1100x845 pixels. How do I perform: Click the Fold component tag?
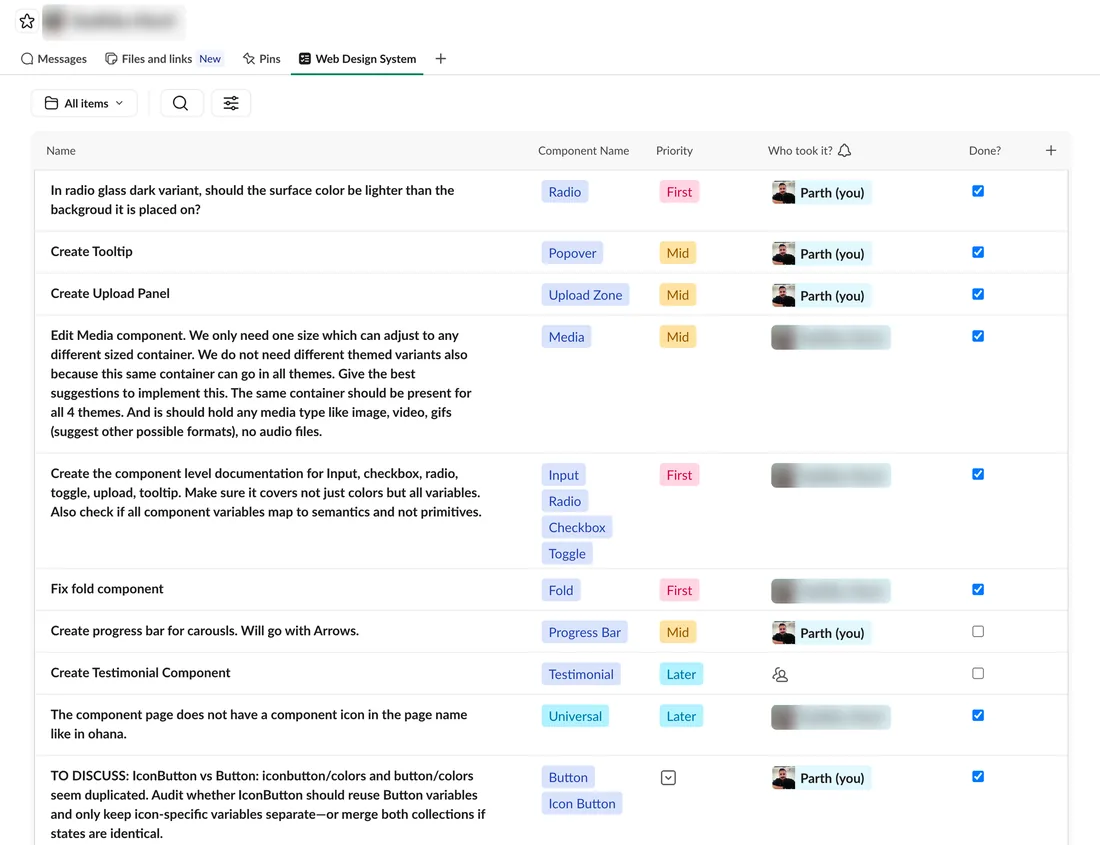tap(561, 590)
